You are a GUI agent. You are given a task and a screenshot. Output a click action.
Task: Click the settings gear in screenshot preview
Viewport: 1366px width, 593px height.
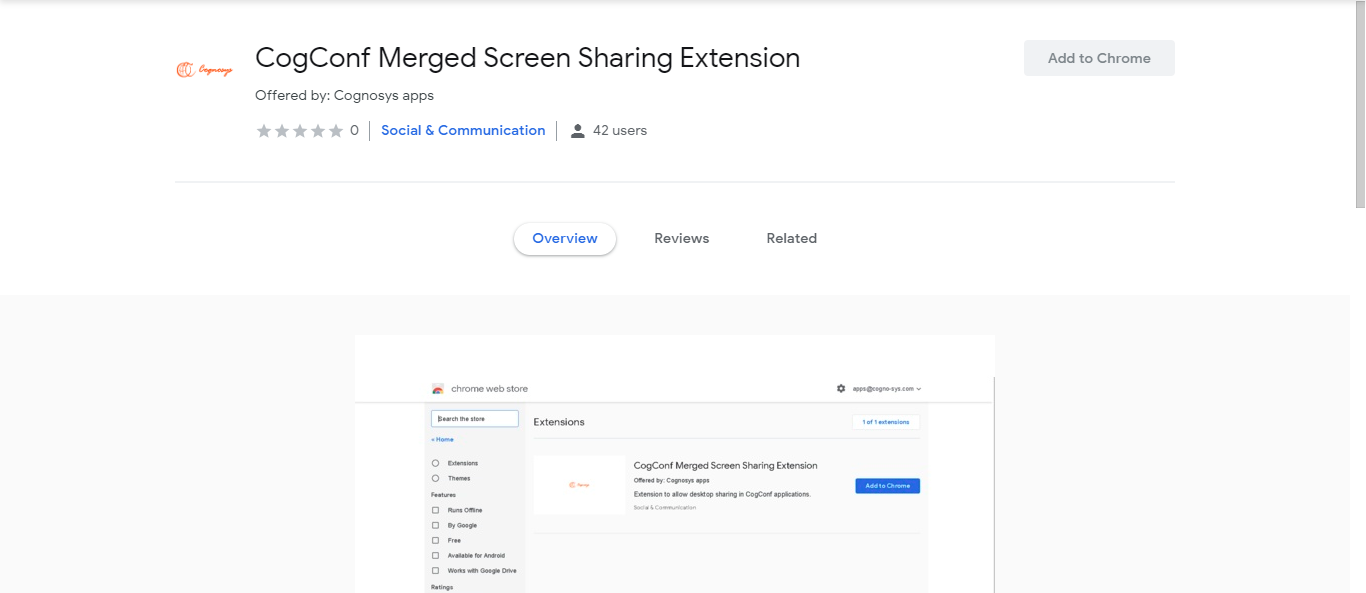841,388
